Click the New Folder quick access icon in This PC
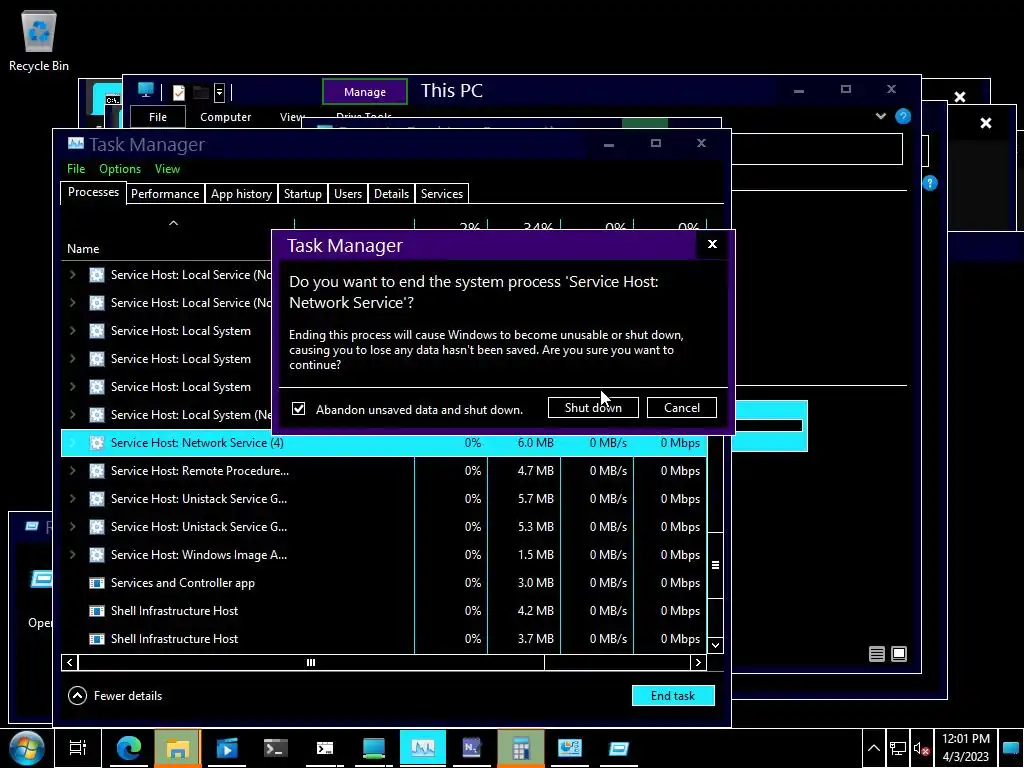1024x768 pixels. coord(200,92)
